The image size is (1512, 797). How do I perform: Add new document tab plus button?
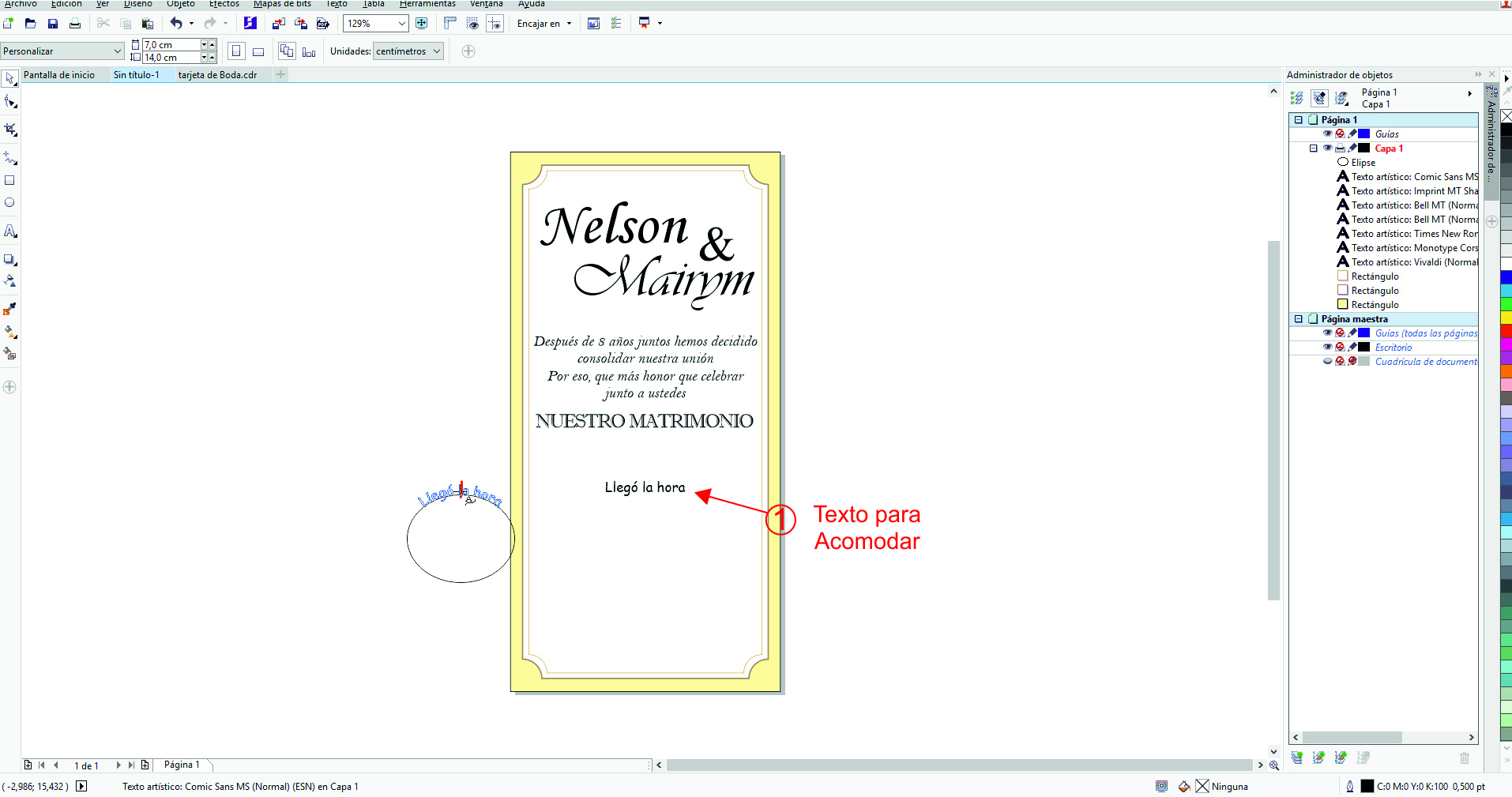280,75
